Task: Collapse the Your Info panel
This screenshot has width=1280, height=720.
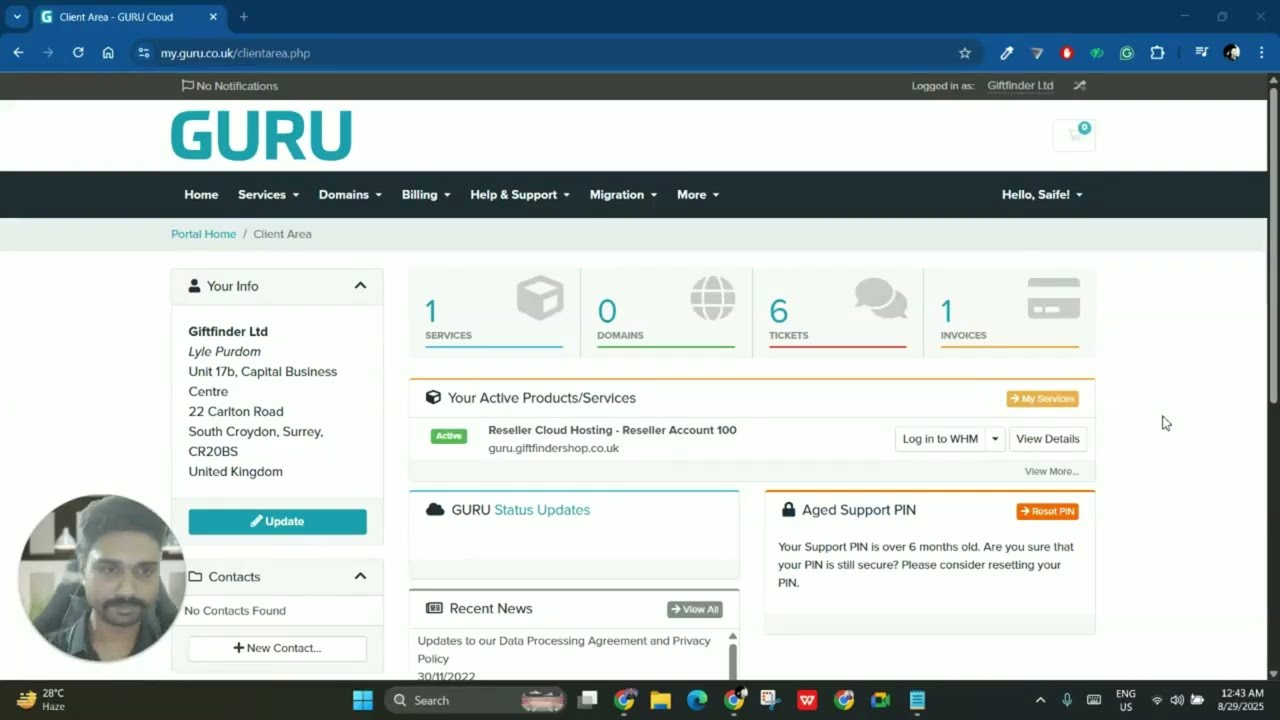Action: point(360,286)
